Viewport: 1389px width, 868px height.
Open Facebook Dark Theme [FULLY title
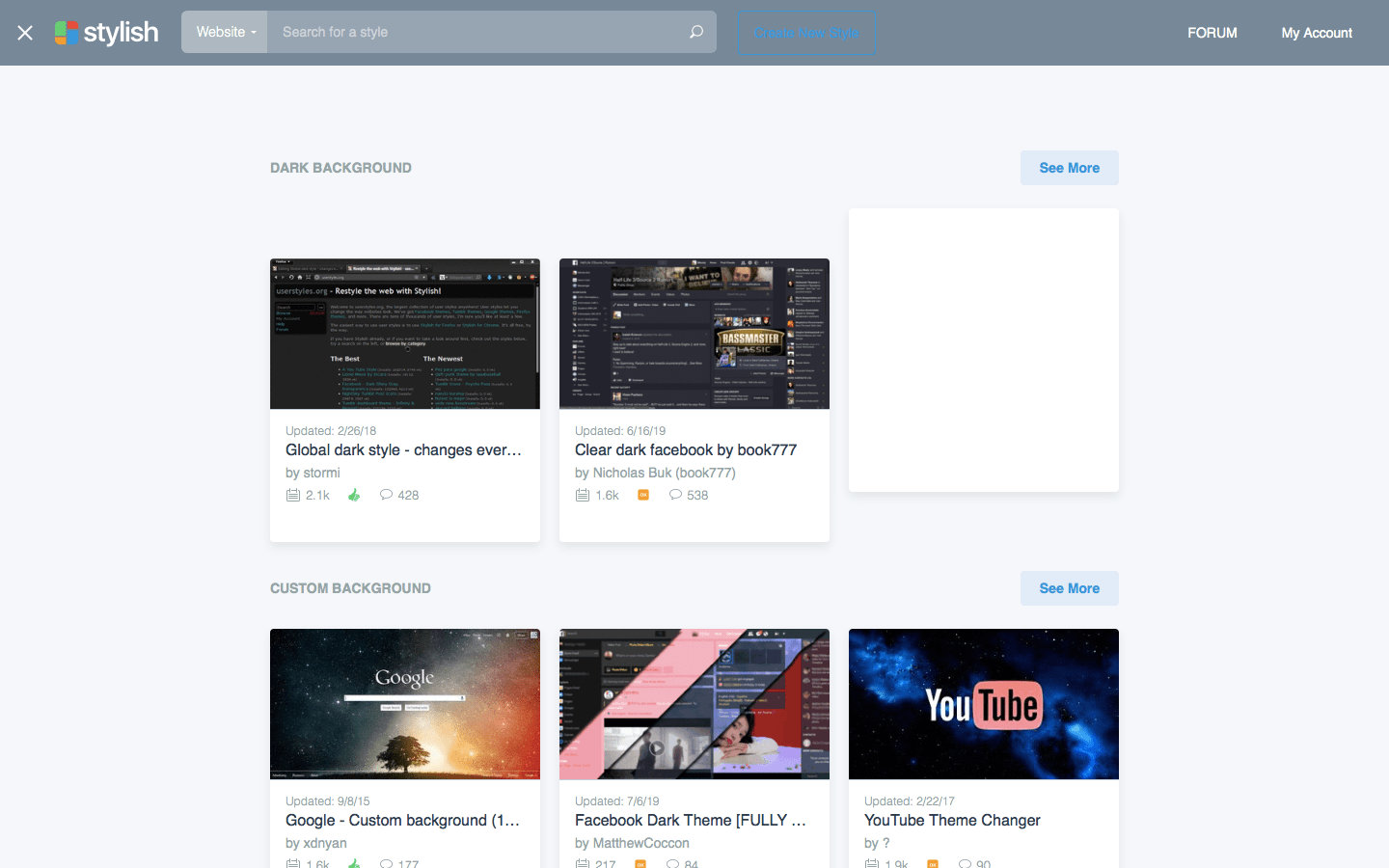[691, 821]
